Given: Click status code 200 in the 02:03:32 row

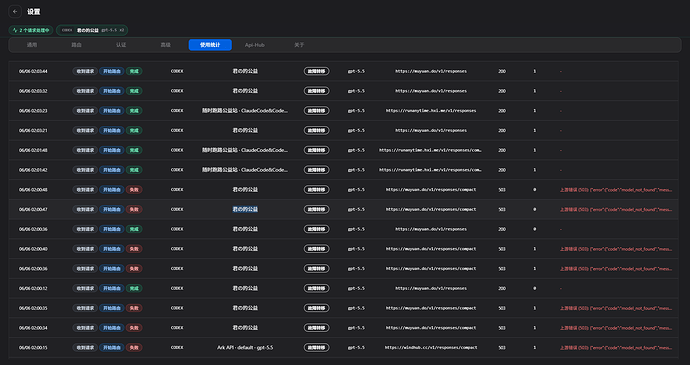Looking at the screenshot, I should pos(502,91).
